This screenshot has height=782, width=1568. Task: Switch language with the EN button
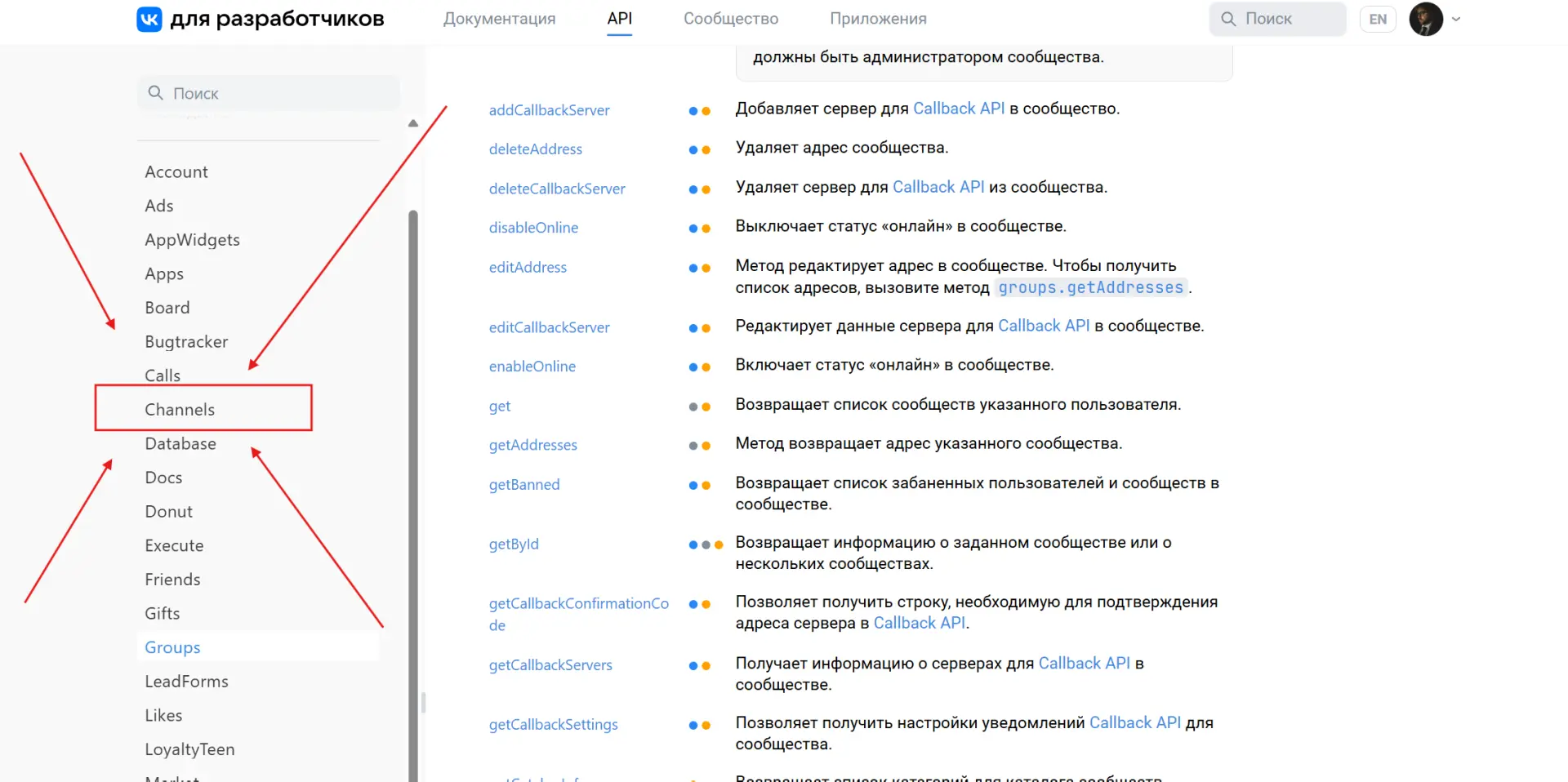pos(1378,19)
